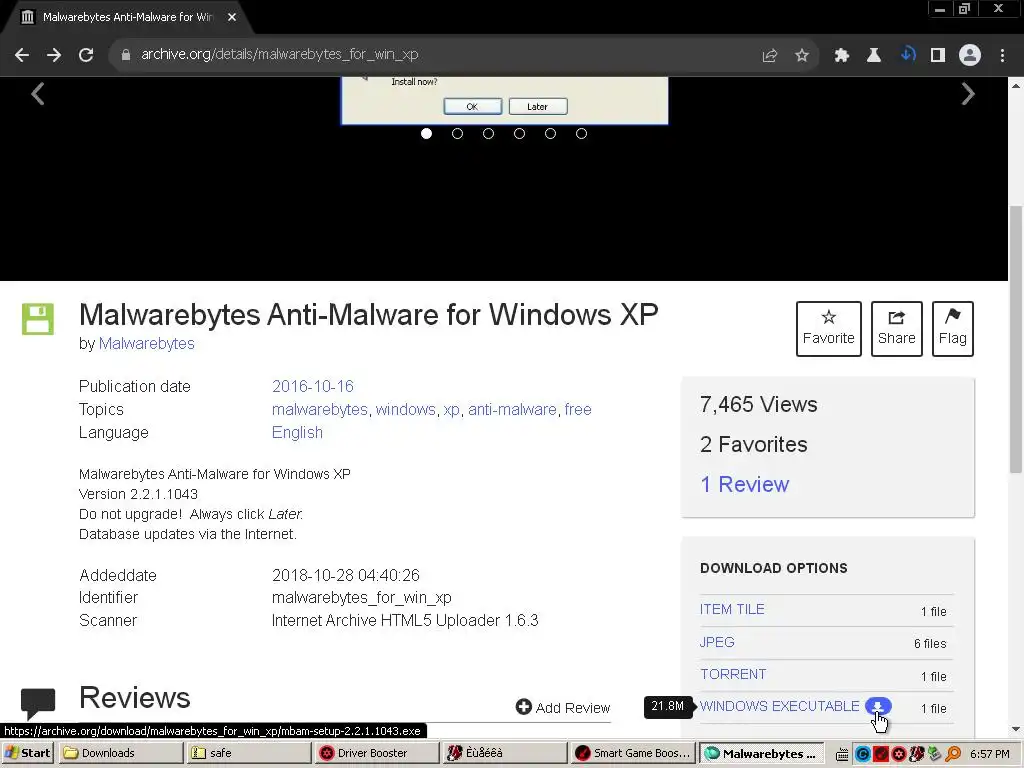Favorite this item
The width and height of the screenshot is (1024, 768).
pyautogui.click(x=829, y=328)
